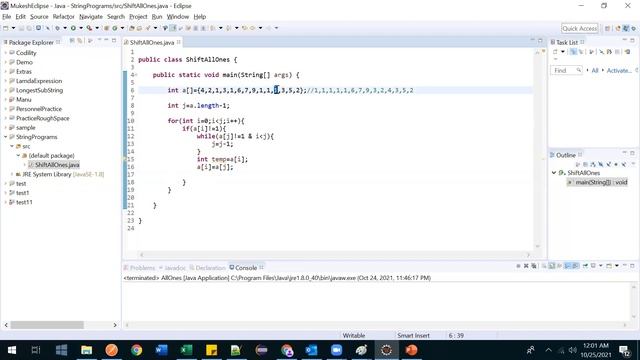This screenshot has height=360, width=640.
Task: Switch to the Problems tab
Action: click(x=139, y=268)
